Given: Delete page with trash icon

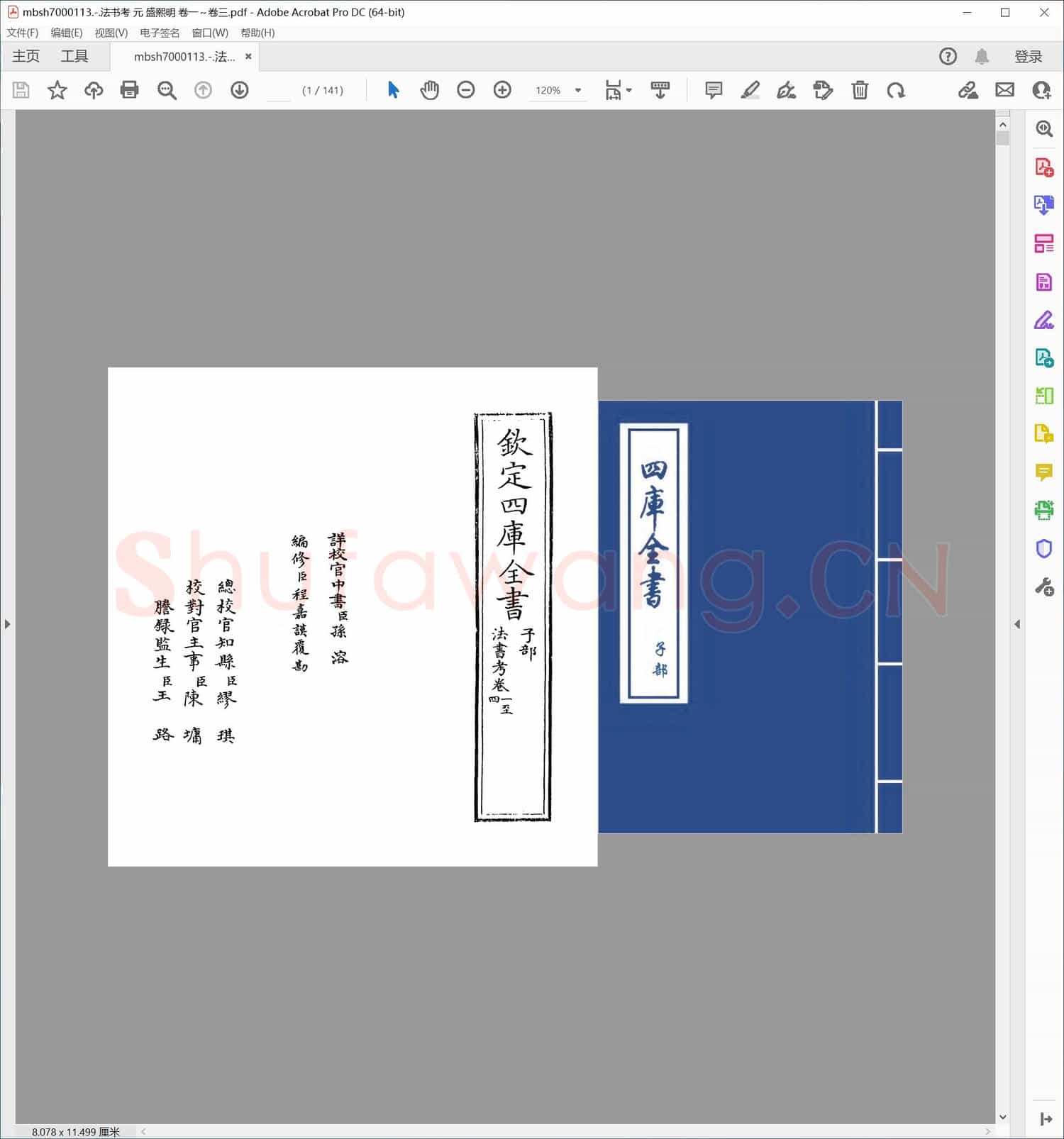Looking at the screenshot, I should tap(860, 90).
